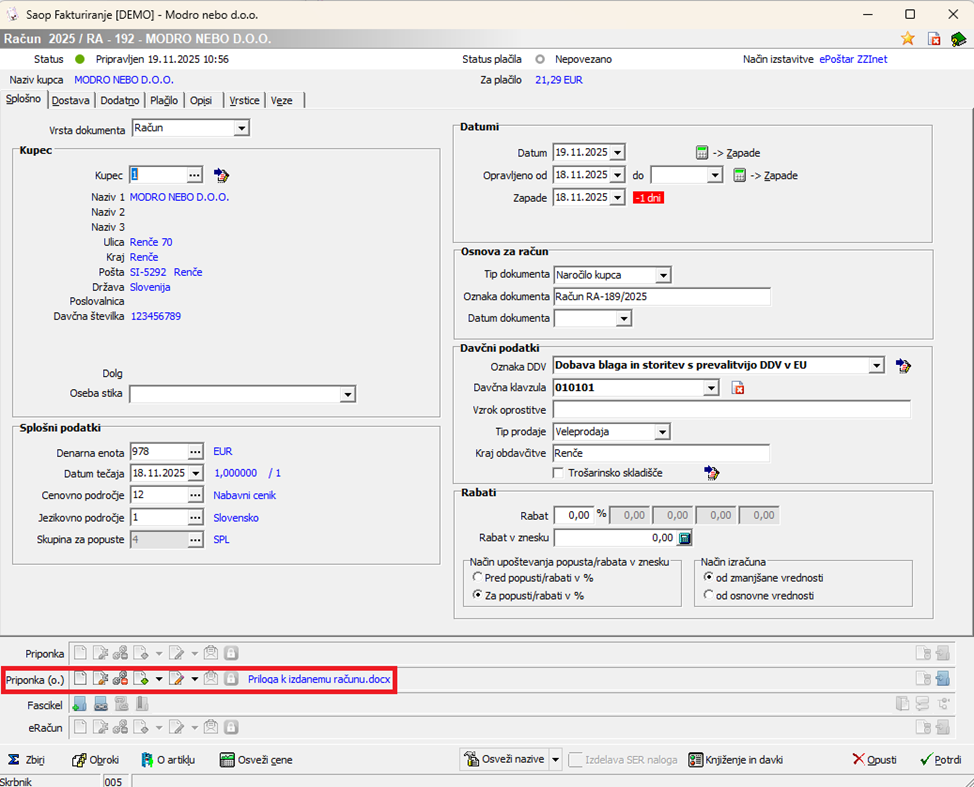Click the add document icon in Priponka (o.) row

(142, 678)
